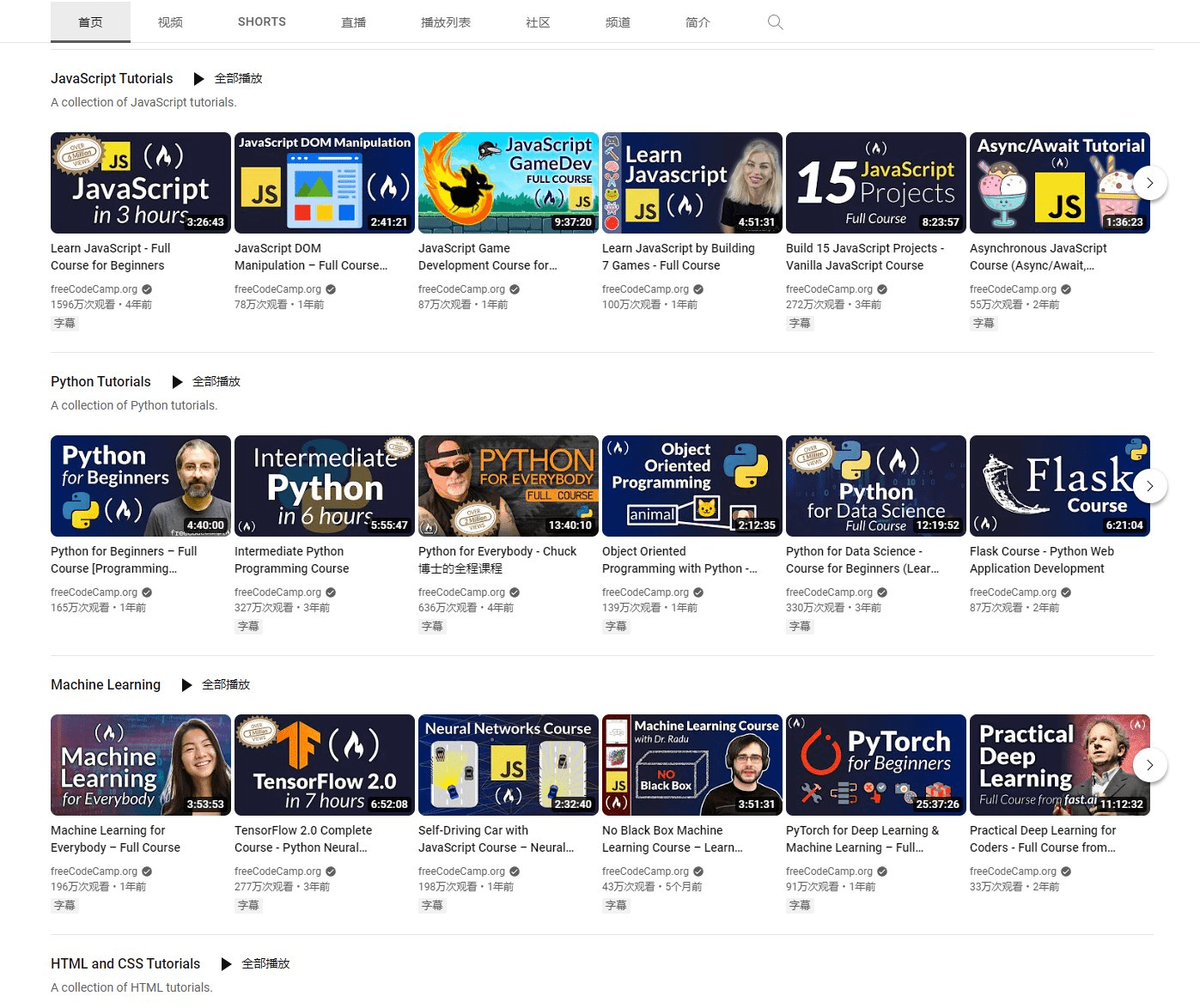1200x1008 pixels.
Task: Click title Flask Course - Python Web Application
Action: (x=1042, y=560)
